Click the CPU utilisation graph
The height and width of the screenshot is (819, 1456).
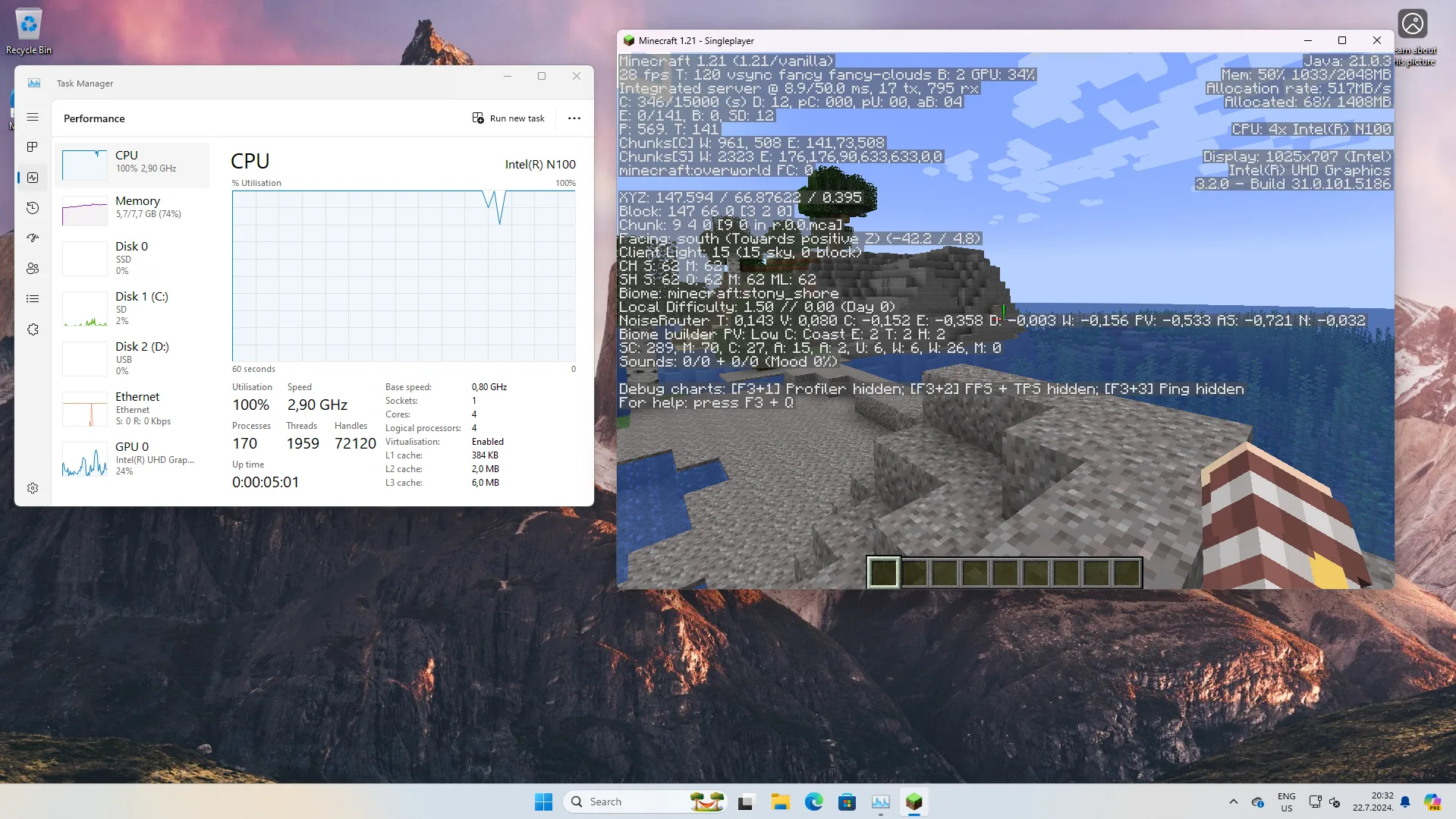pyautogui.click(x=404, y=276)
